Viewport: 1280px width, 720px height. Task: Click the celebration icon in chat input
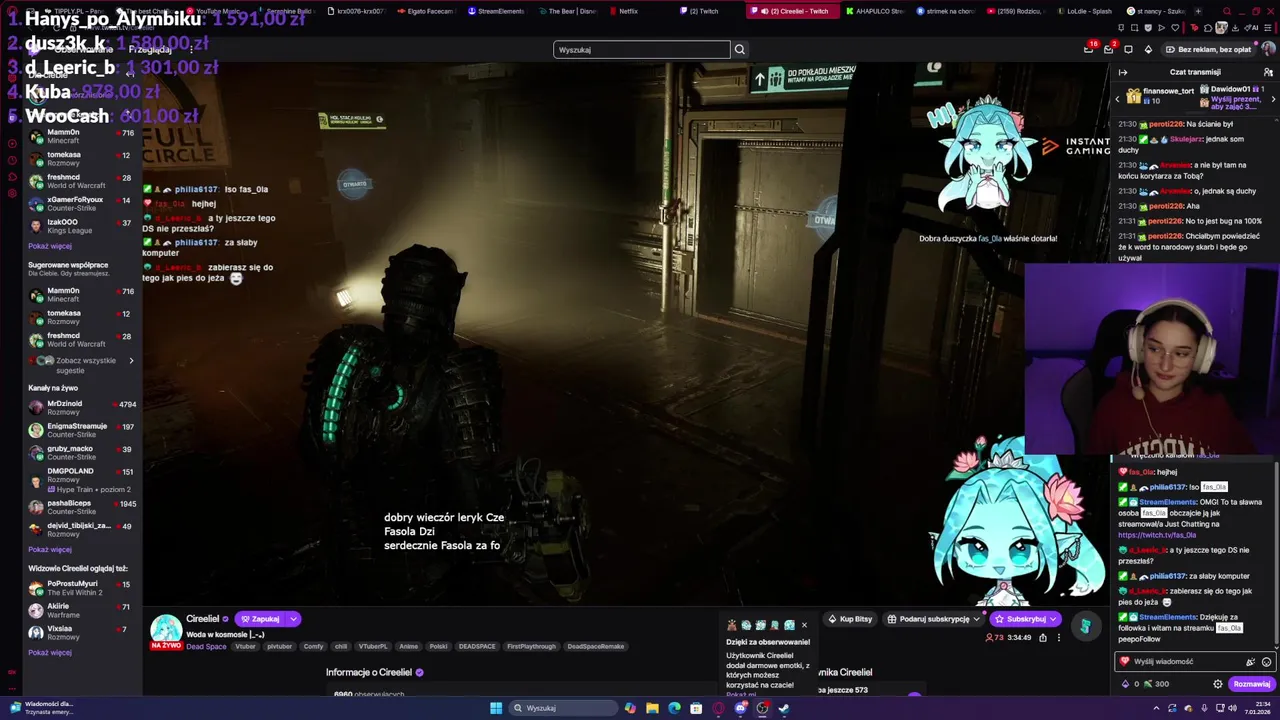click(1250, 662)
